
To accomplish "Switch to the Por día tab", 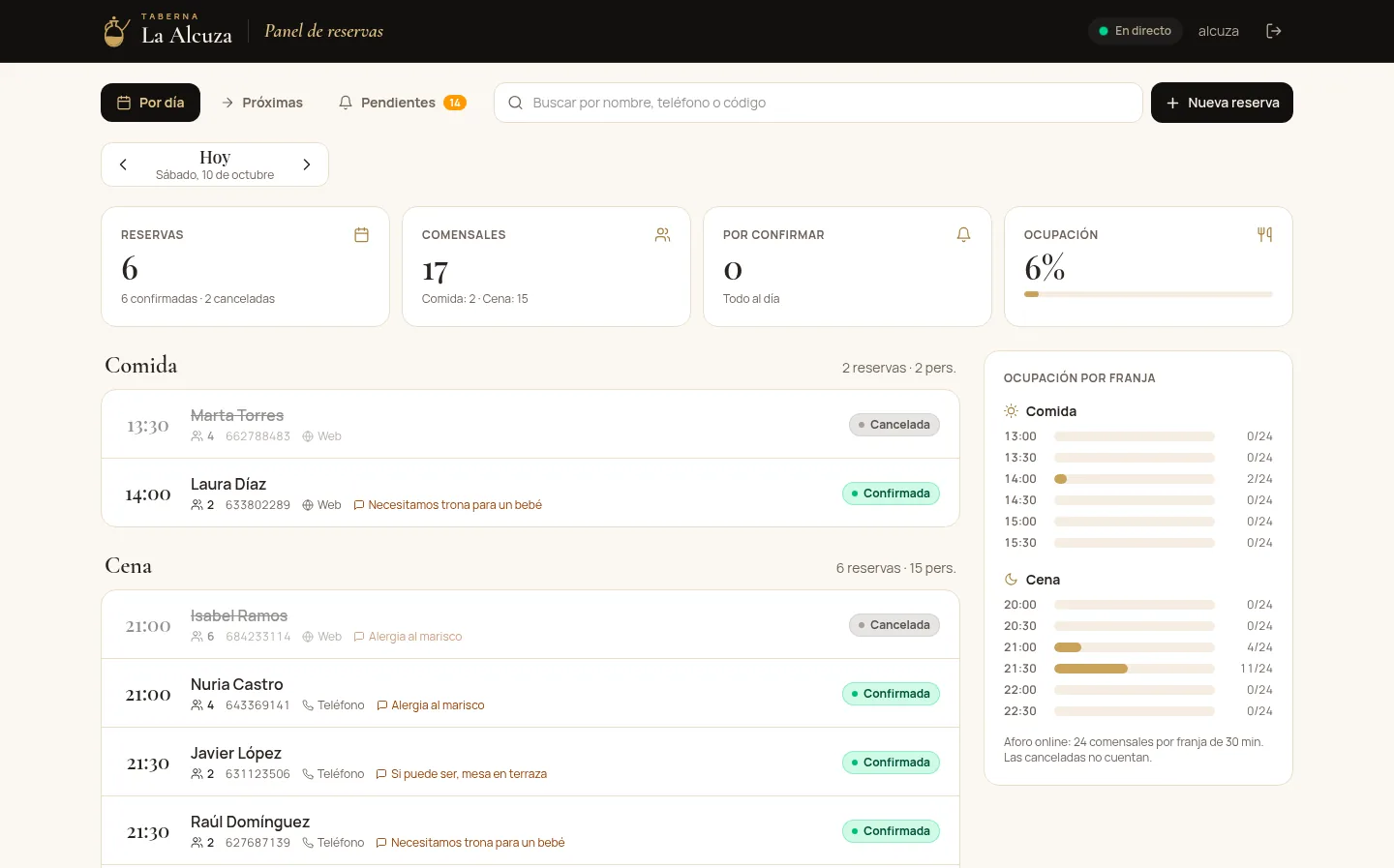I will point(150,103).
